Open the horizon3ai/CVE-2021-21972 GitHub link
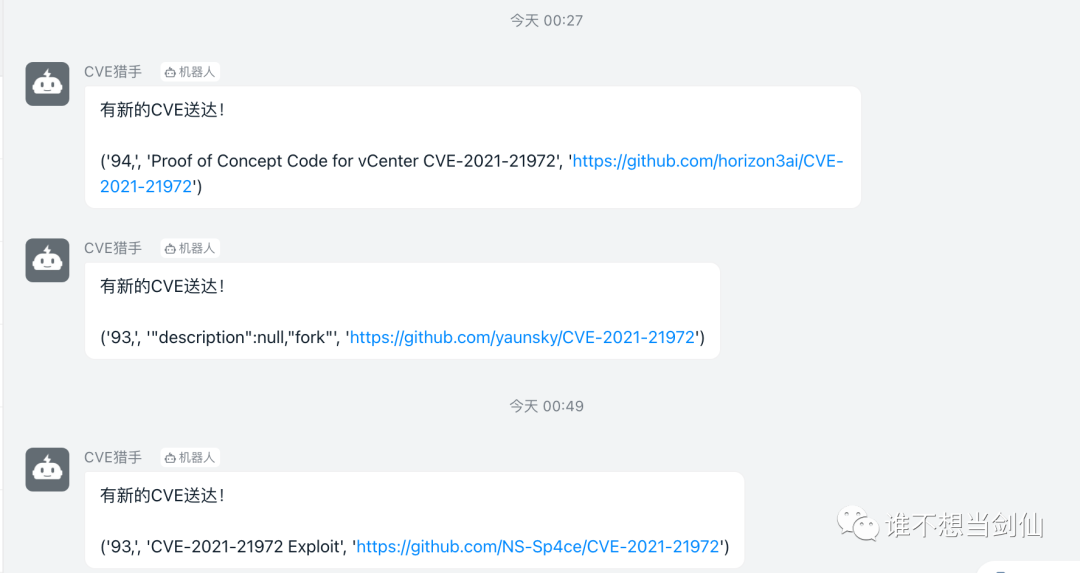 pyautogui.click(x=708, y=161)
